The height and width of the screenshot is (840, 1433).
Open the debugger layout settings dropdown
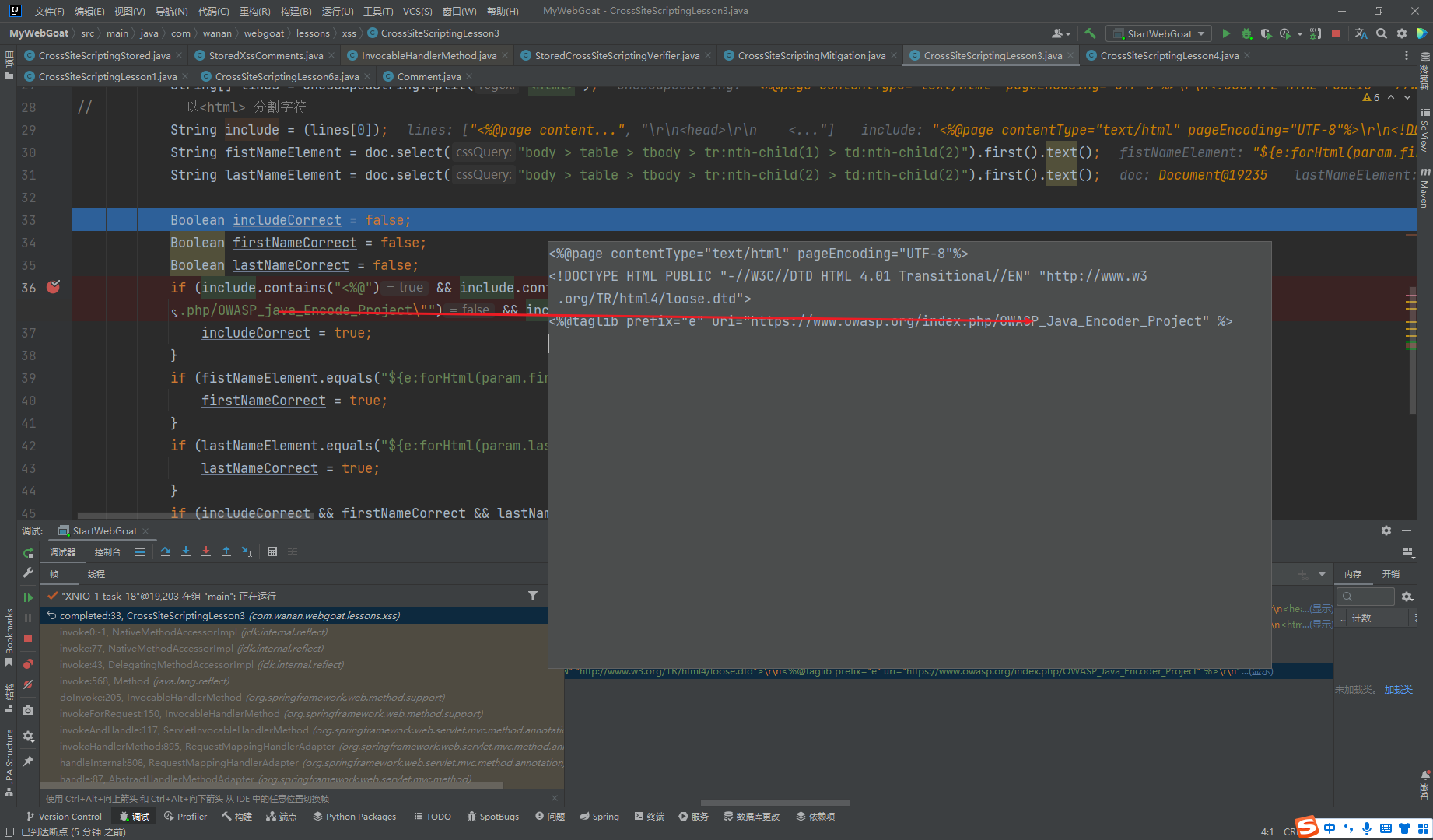[1407, 551]
